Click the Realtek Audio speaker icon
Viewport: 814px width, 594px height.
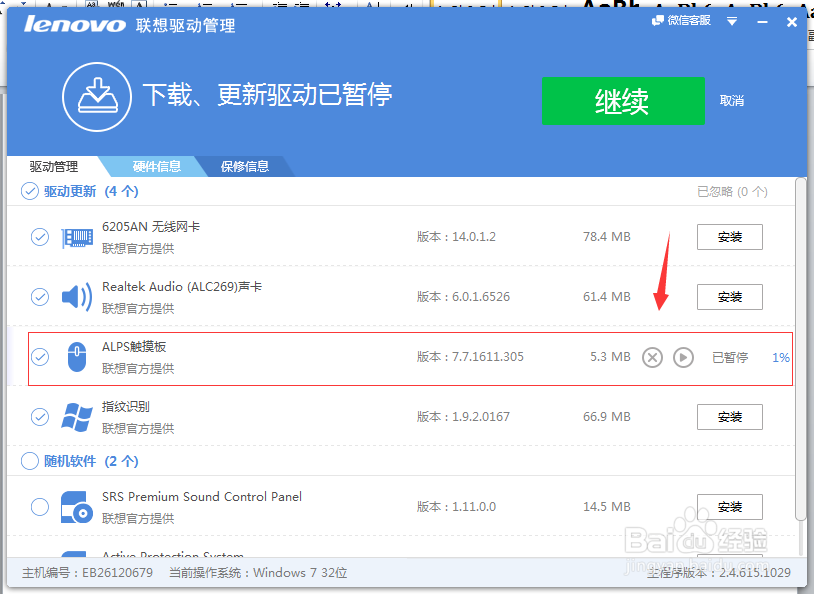click(x=77, y=297)
